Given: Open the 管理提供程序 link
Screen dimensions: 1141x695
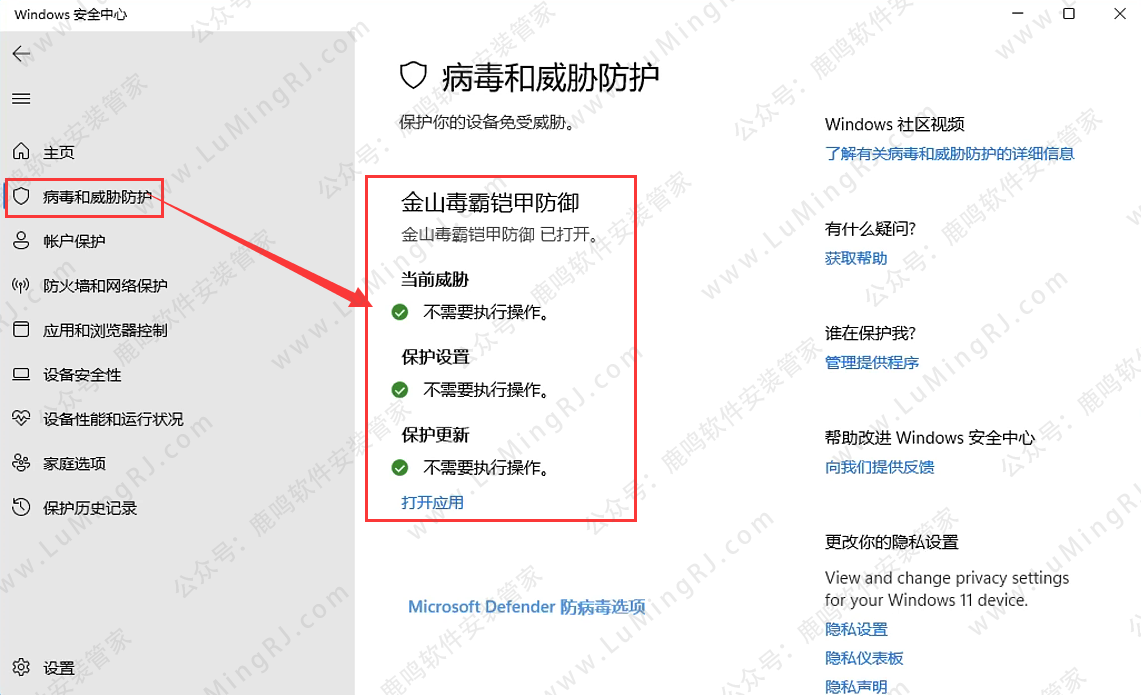Looking at the screenshot, I should (871, 362).
